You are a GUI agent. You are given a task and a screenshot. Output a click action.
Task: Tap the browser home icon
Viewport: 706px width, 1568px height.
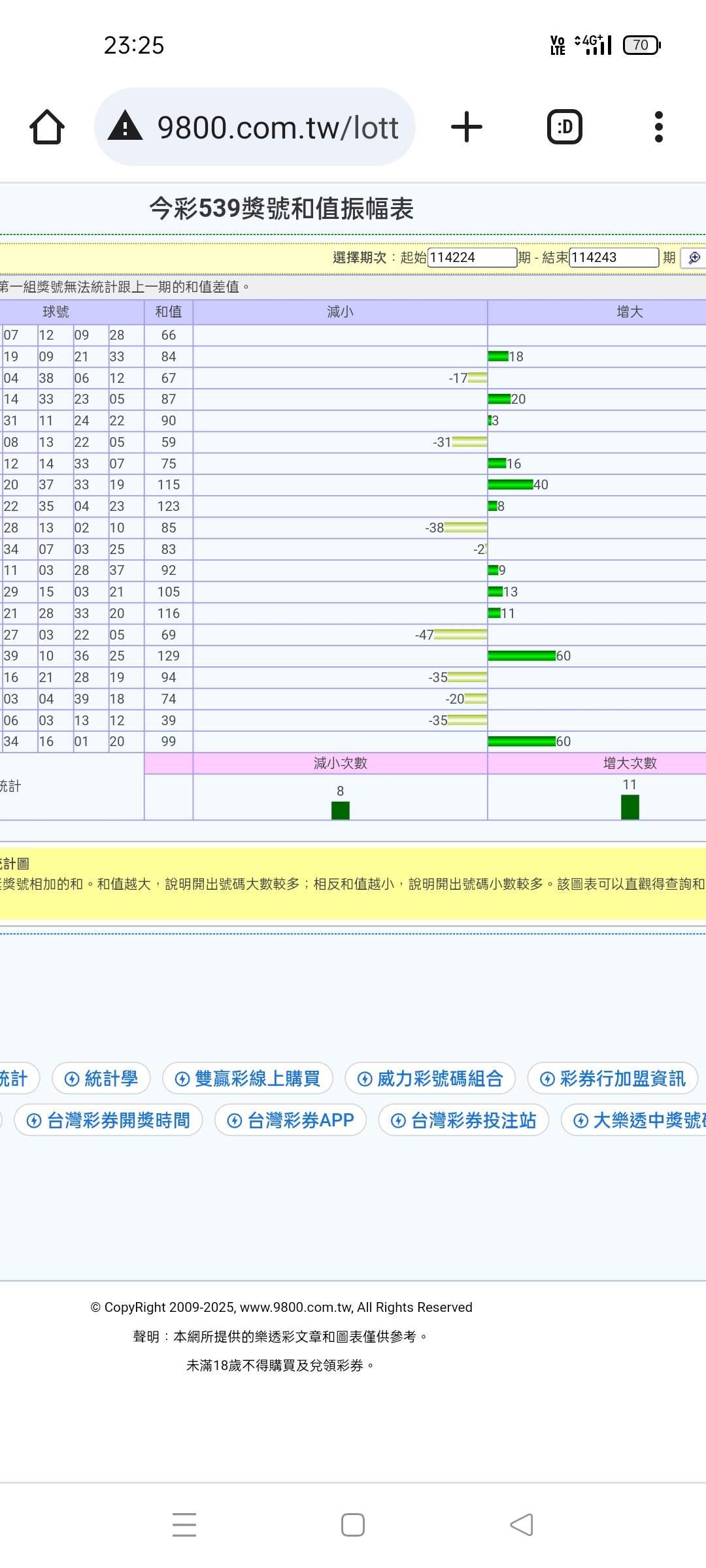[x=47, y=127]
